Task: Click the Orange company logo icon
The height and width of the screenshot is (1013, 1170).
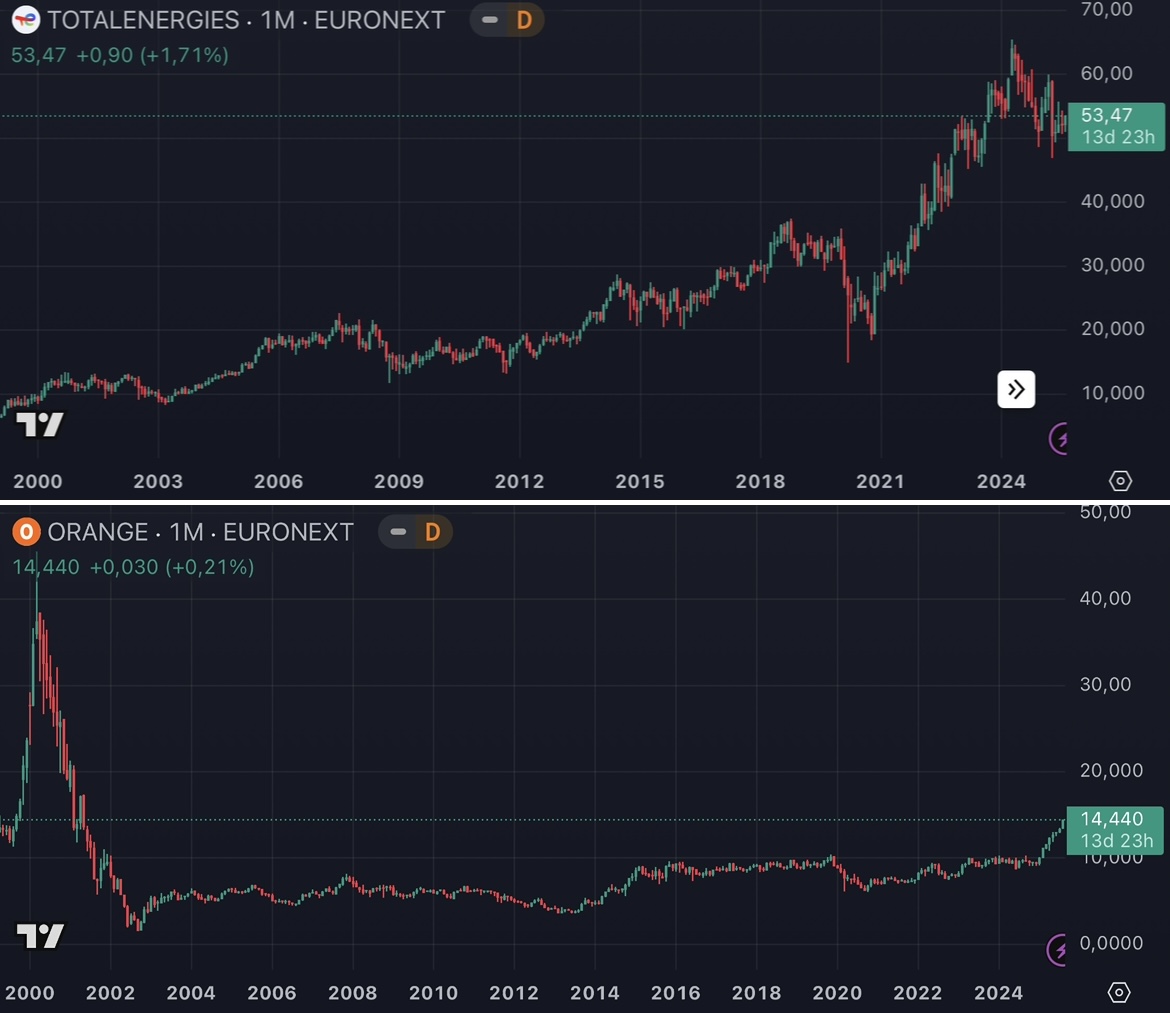Action: coord(27,532)
